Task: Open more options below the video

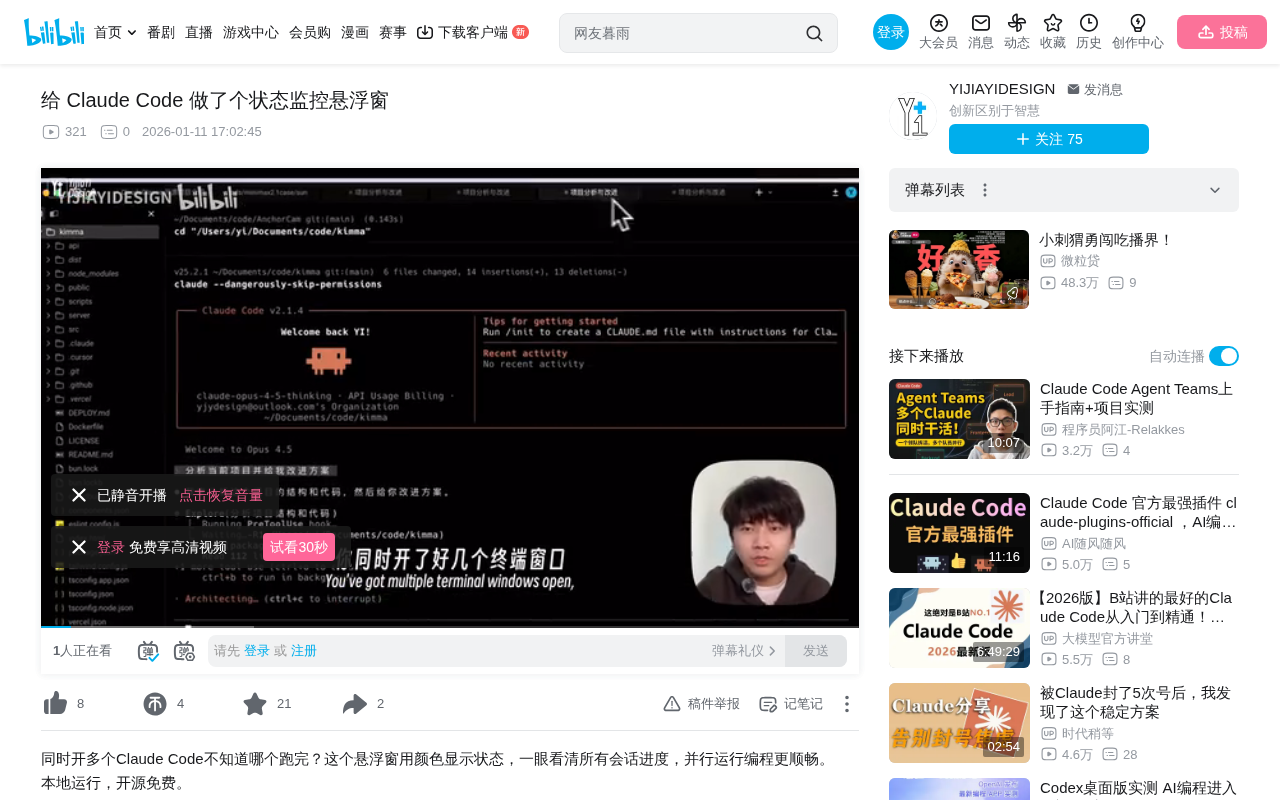Action: [x=846, y=704]
